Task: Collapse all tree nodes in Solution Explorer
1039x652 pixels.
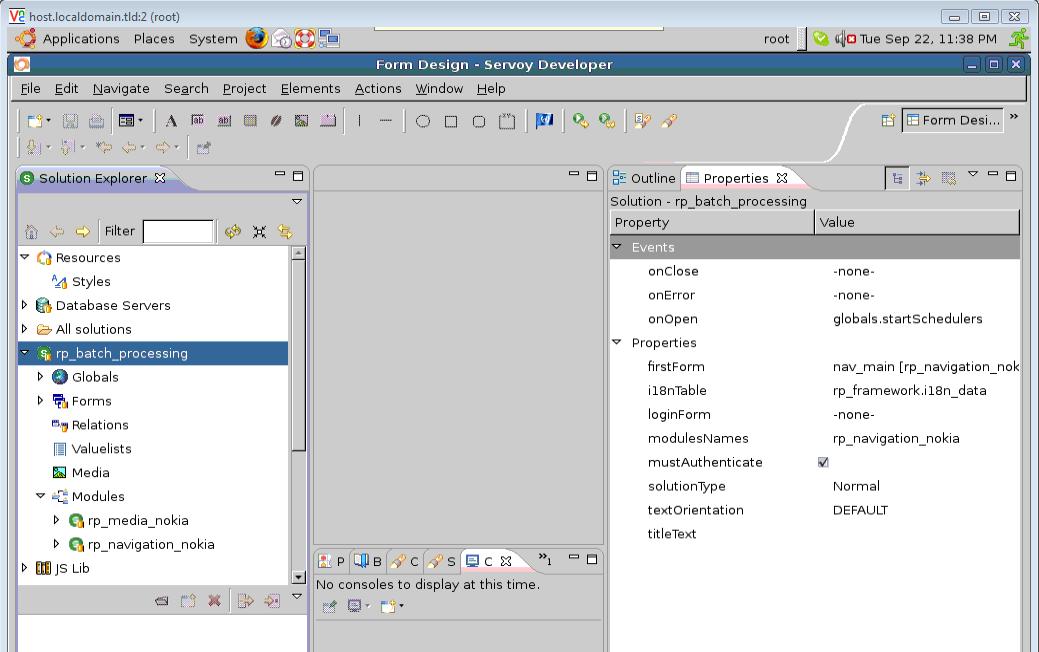Action: (x=259, y=231)
